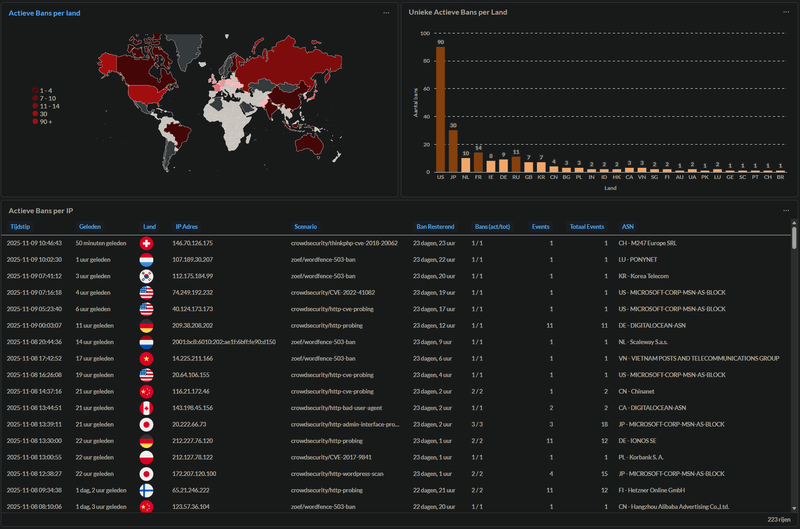Sort table by Scenario column

click(306, 226)
